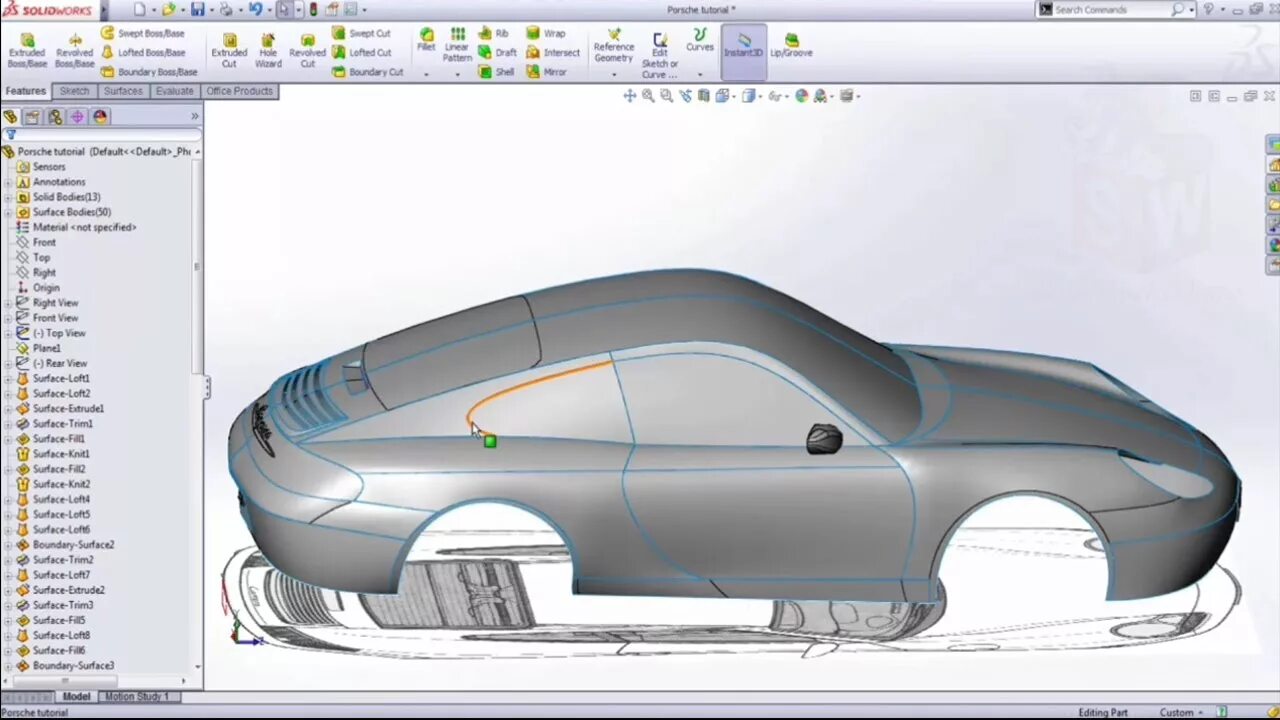Expand the Surface Bodies(50) folder
1280x720 pixels.
[9, 212]
